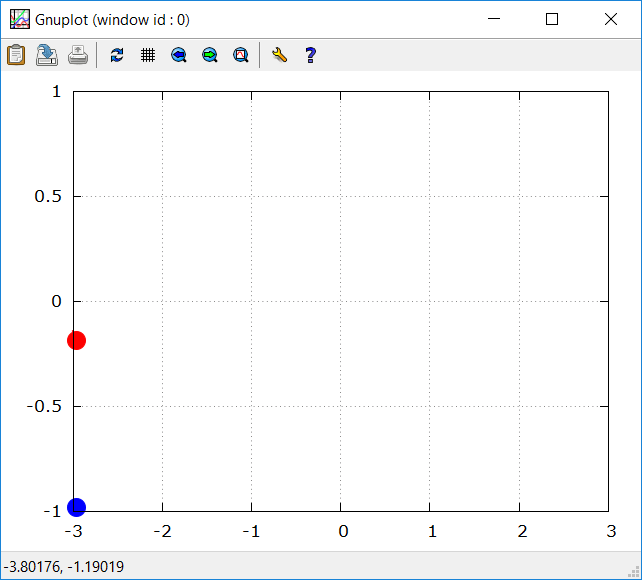This screenshot has height=580, width=642.
Task: Apply next zoom settings icon
Action: [x=210, y=55]
